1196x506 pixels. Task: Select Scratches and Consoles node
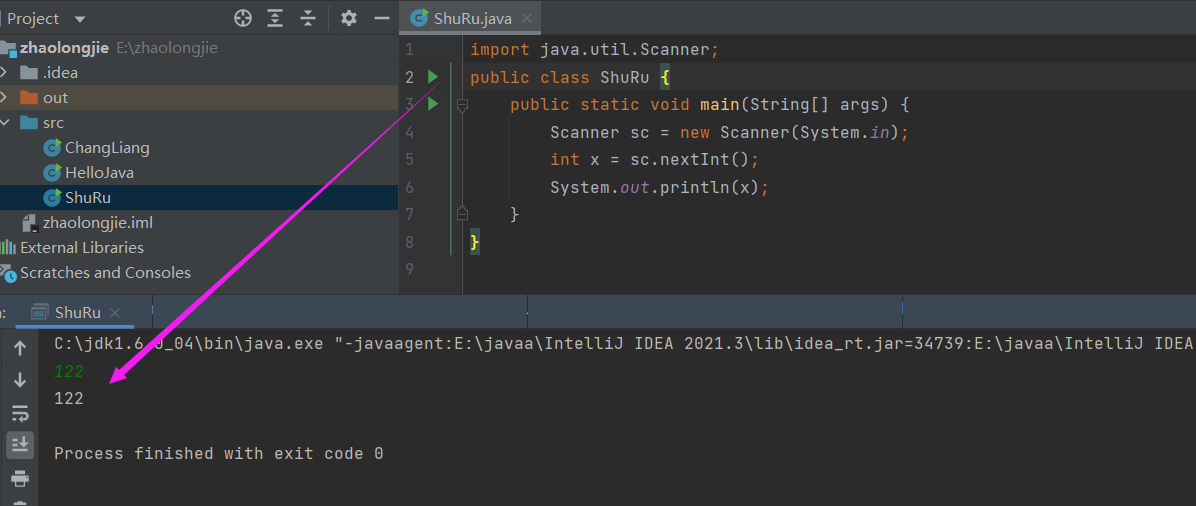pos(105,272)
